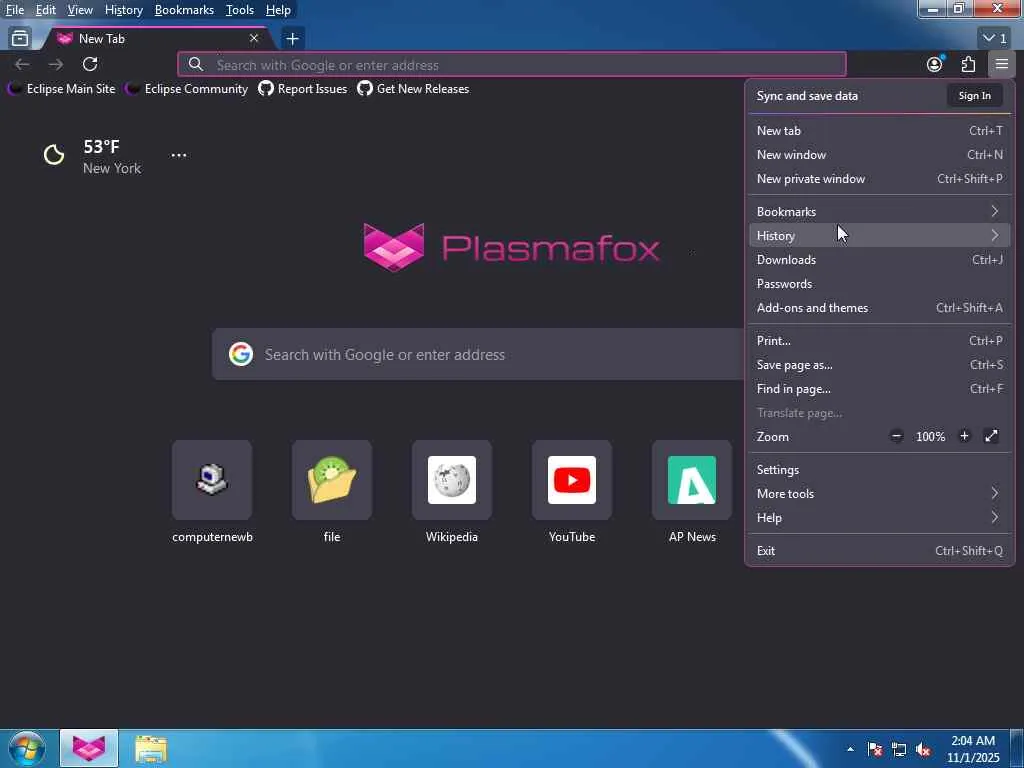This screenshot has width=1024, height=768.
Task: Increase zoom with plus button
Action: click(964, 436)
